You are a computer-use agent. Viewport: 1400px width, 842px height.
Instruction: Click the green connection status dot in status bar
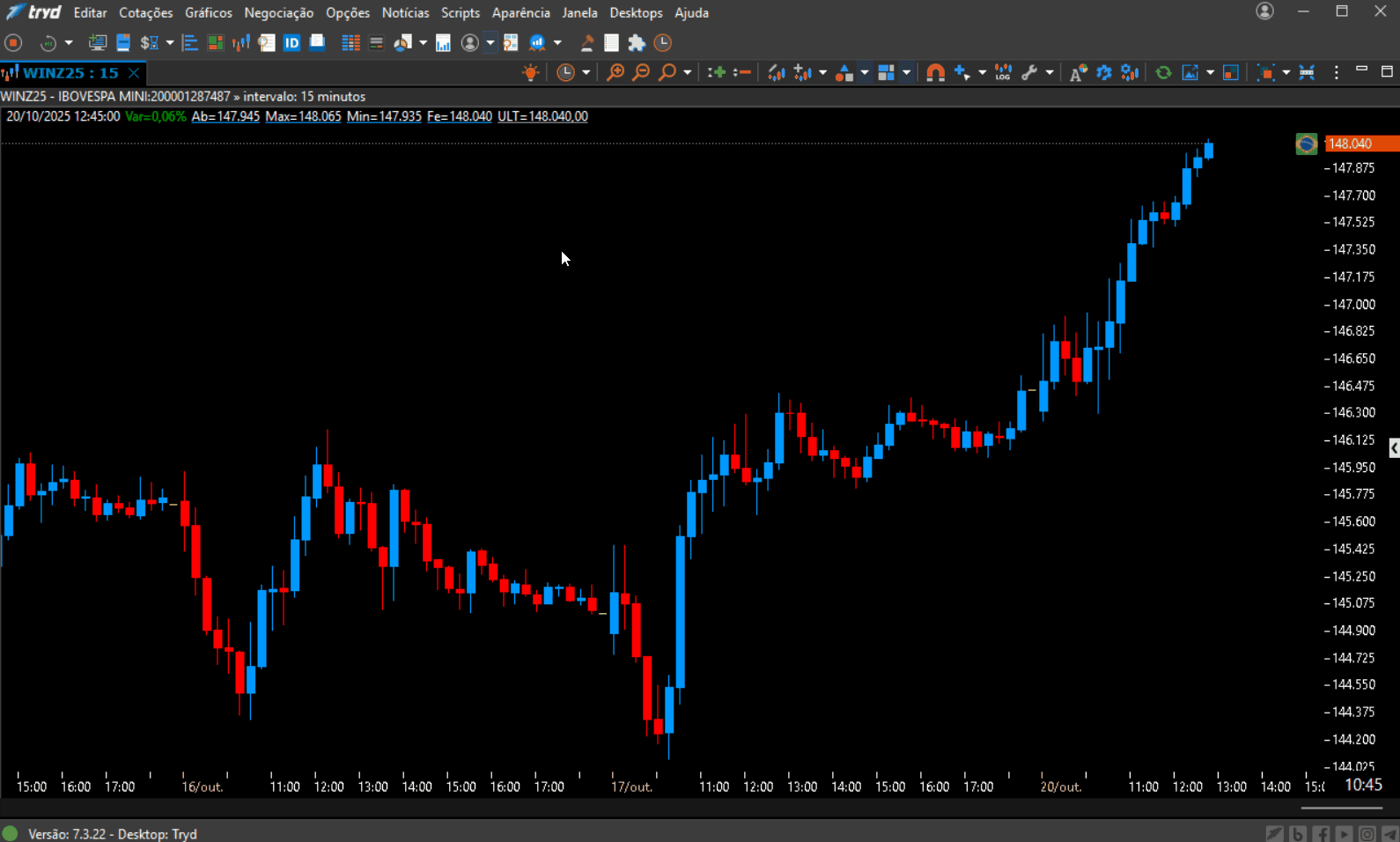[x=10, y=833]
